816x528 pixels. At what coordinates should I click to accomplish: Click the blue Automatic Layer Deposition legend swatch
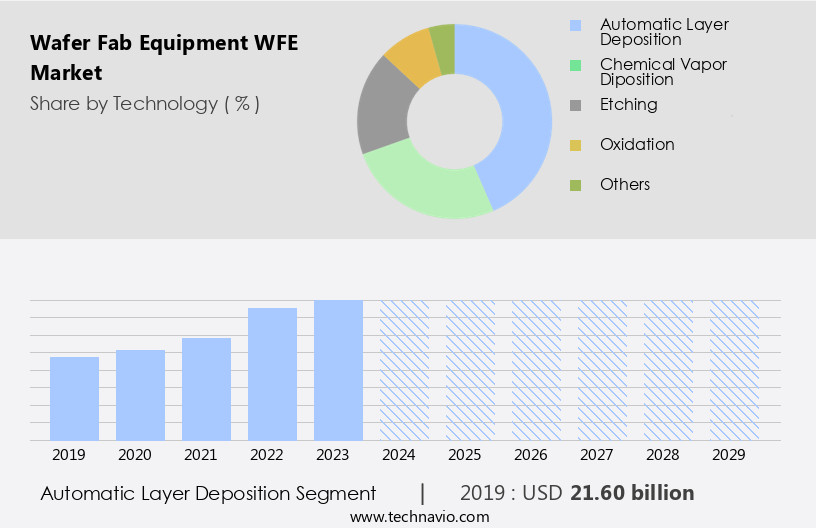[575, 25]
